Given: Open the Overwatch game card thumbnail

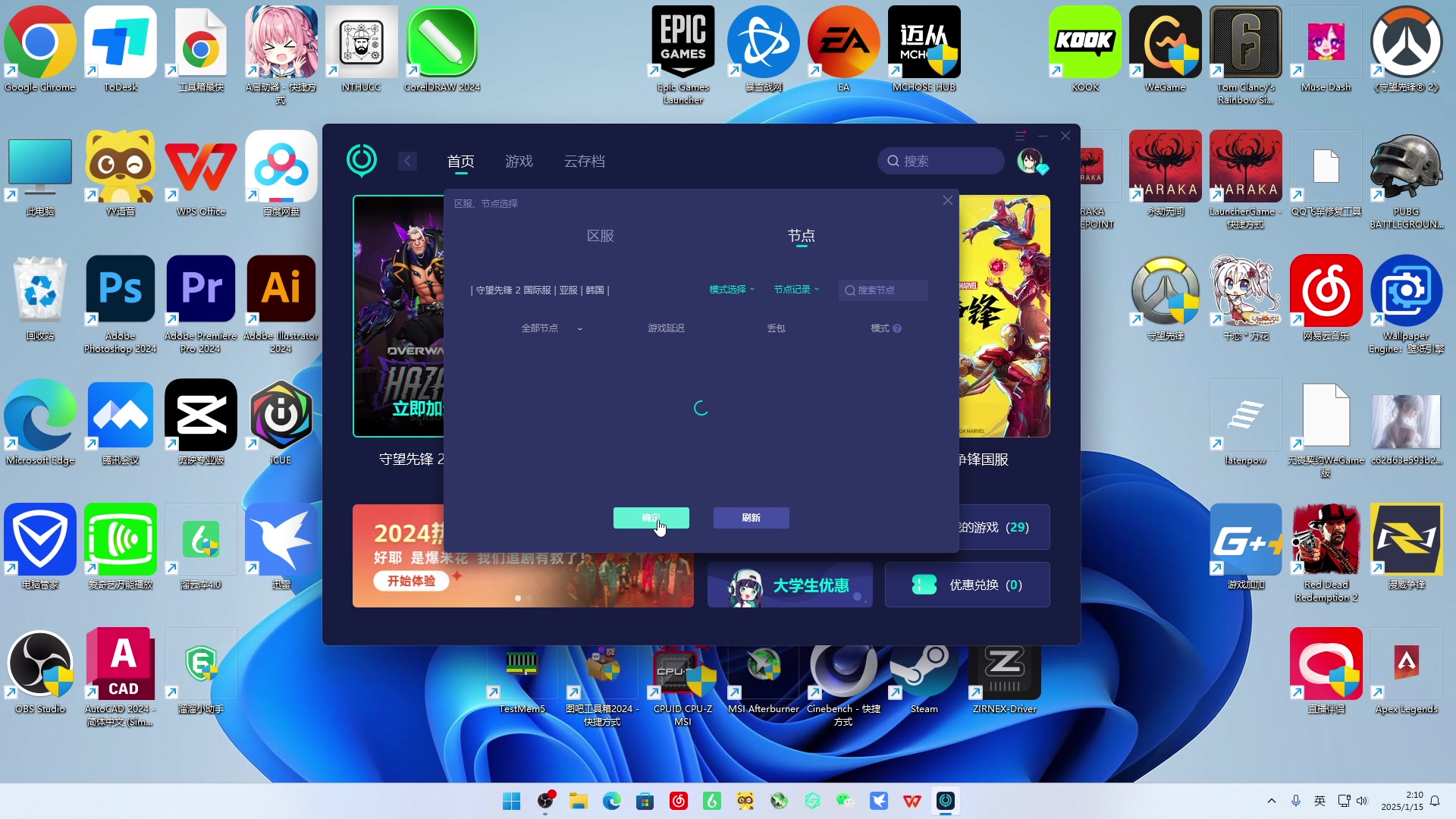Looking at the screenshot, I should click(x=399, y=316).
